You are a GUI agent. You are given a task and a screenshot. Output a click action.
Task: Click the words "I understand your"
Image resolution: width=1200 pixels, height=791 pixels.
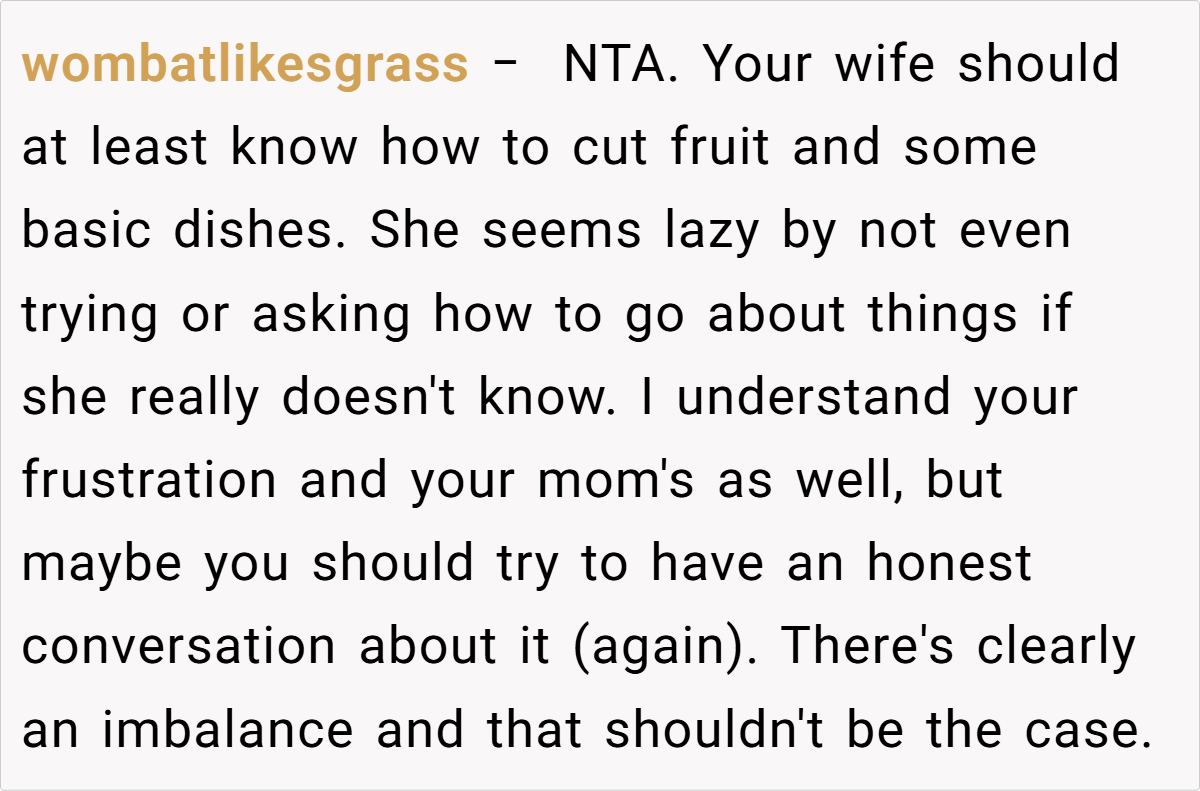coord(877,397)
